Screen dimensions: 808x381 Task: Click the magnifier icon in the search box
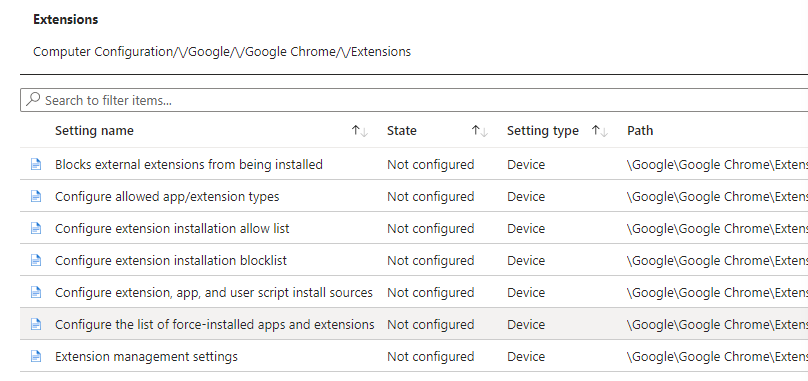click(x=33, y=99)
